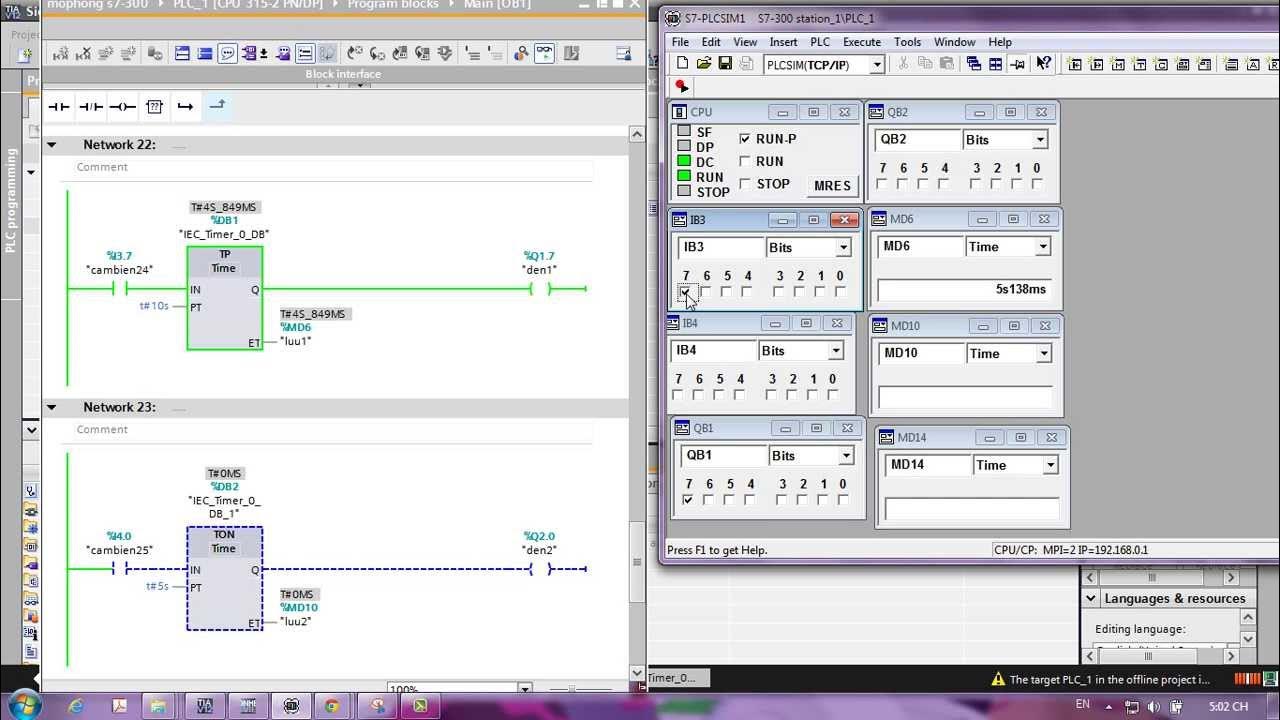Click the monitoring glasses icon in editor toolbar
The width and height of the screenshot is (1280, 720).
point(543,54)
